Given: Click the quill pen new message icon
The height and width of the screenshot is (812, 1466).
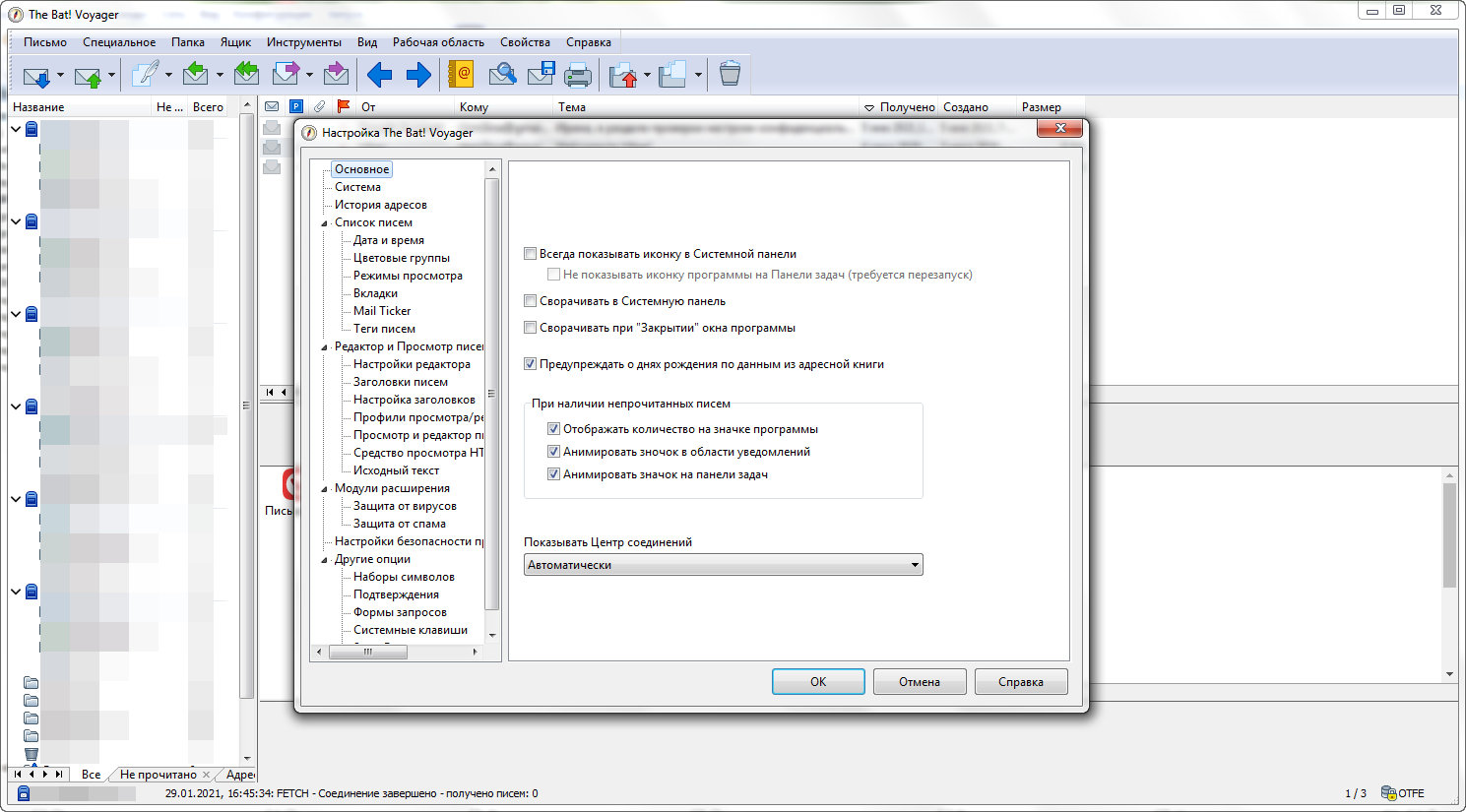Looking at the screenshot, I should coord(146,75).
